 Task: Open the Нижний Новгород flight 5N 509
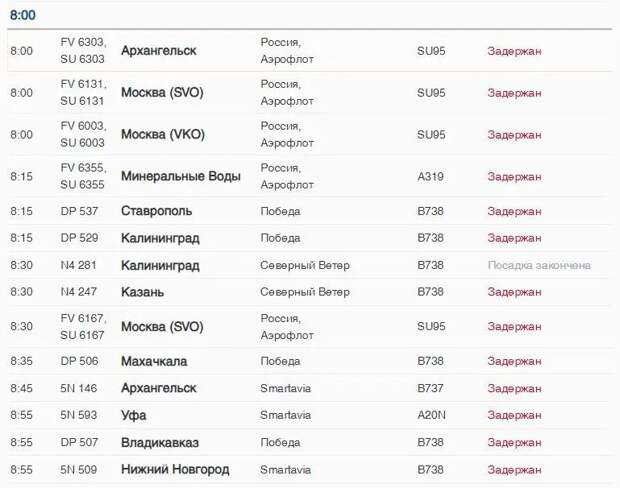click(310, 469)
